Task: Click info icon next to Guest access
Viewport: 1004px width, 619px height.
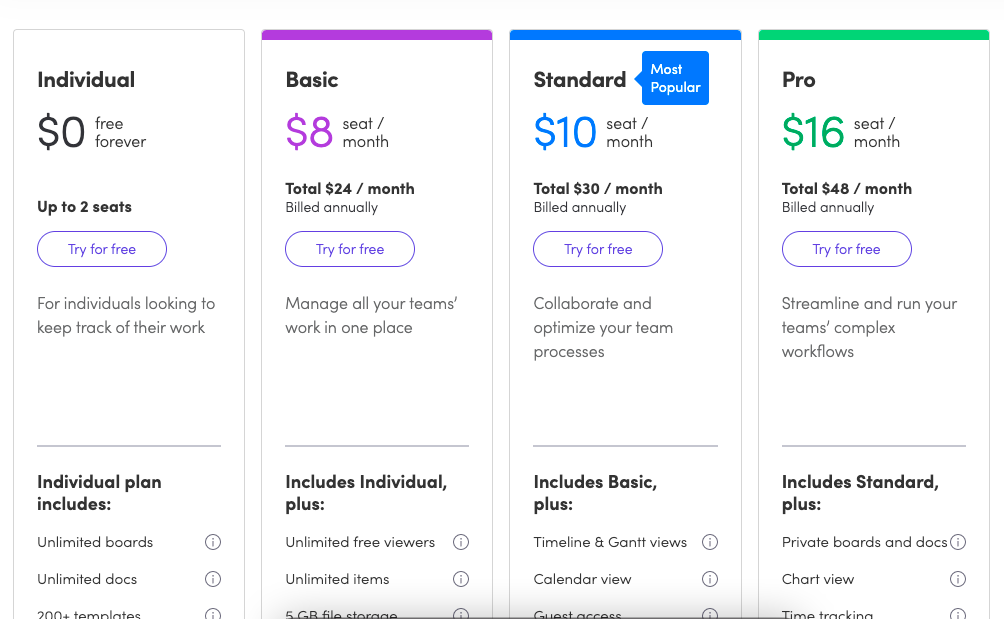Action: (710, 614)
